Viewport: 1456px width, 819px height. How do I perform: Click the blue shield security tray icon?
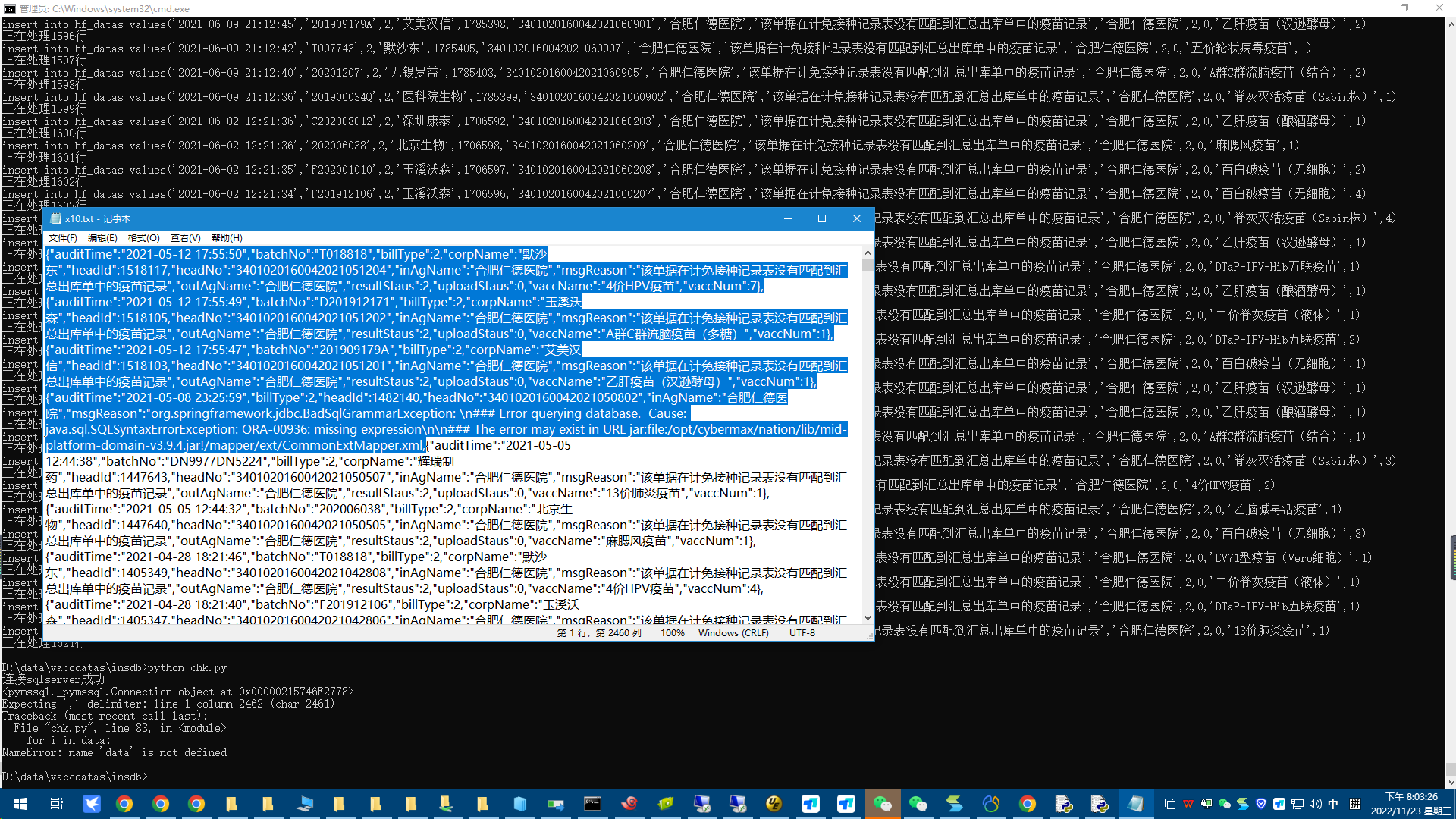(1261, 803)
